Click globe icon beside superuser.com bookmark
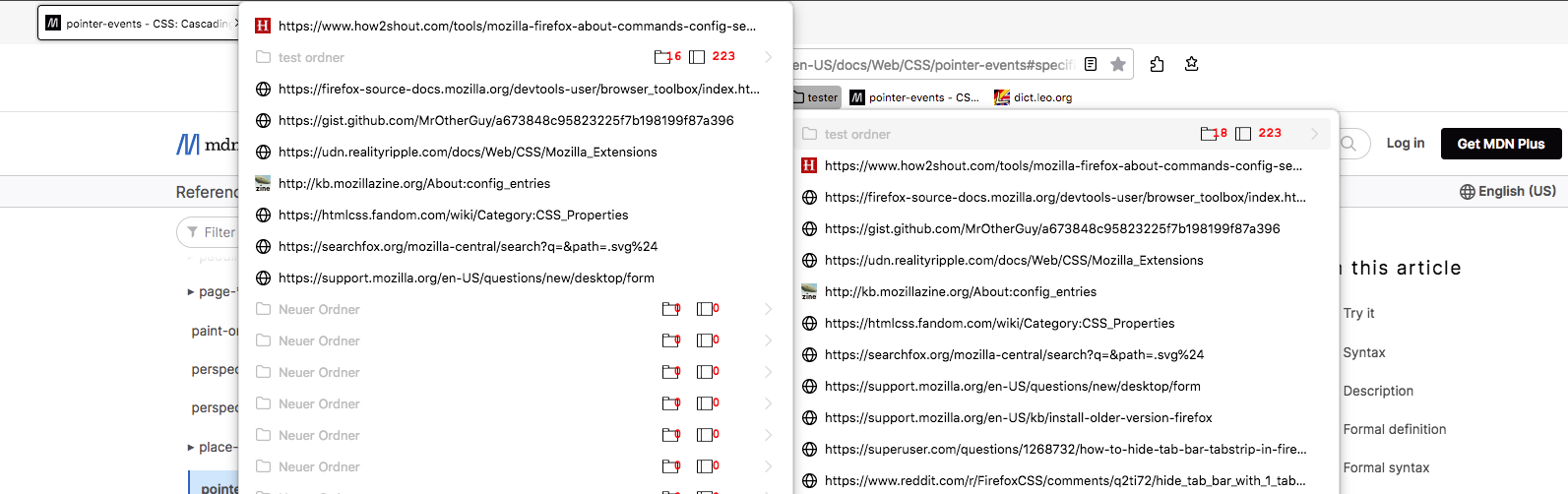This screenshot has height=494, width=1568. point(809,449)
